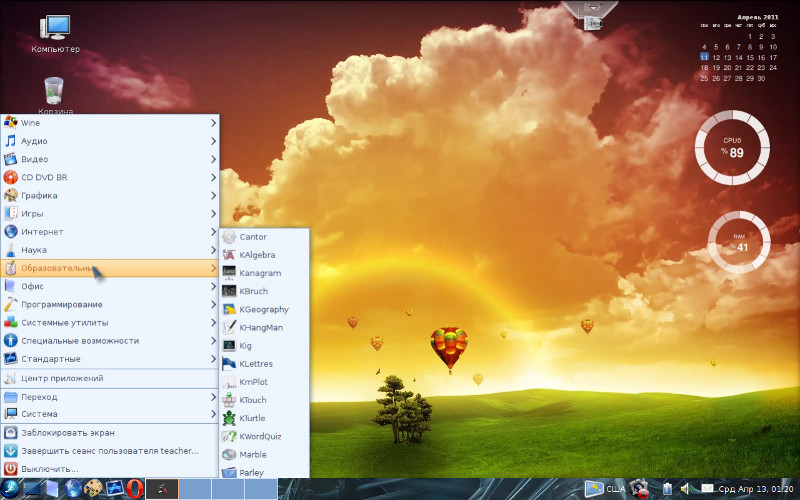Open the mail envelope tray icon
The image size is (800, 500).
(707, 488)
